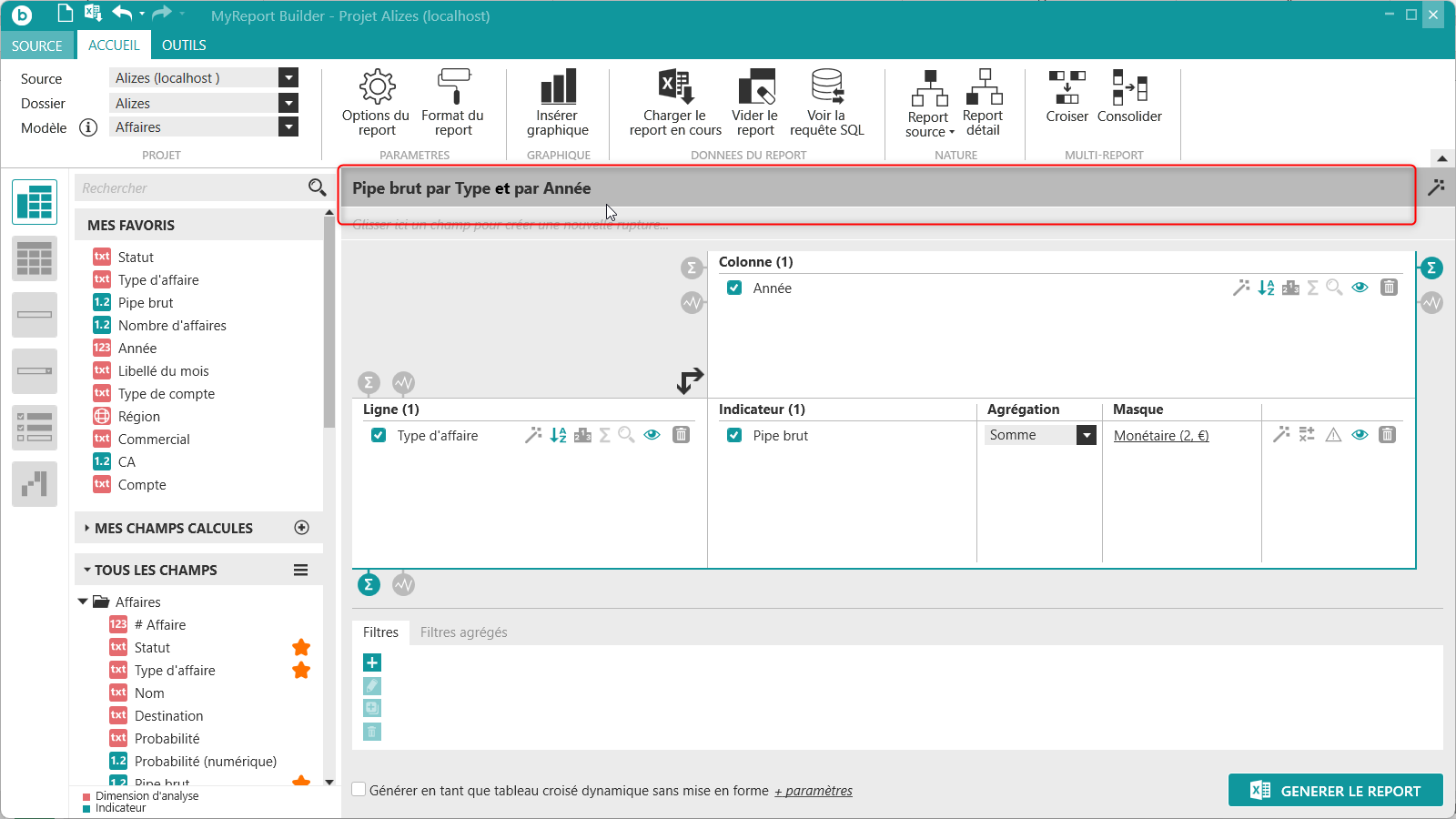Click Voir la requête SQL icon

coord(826,87)
